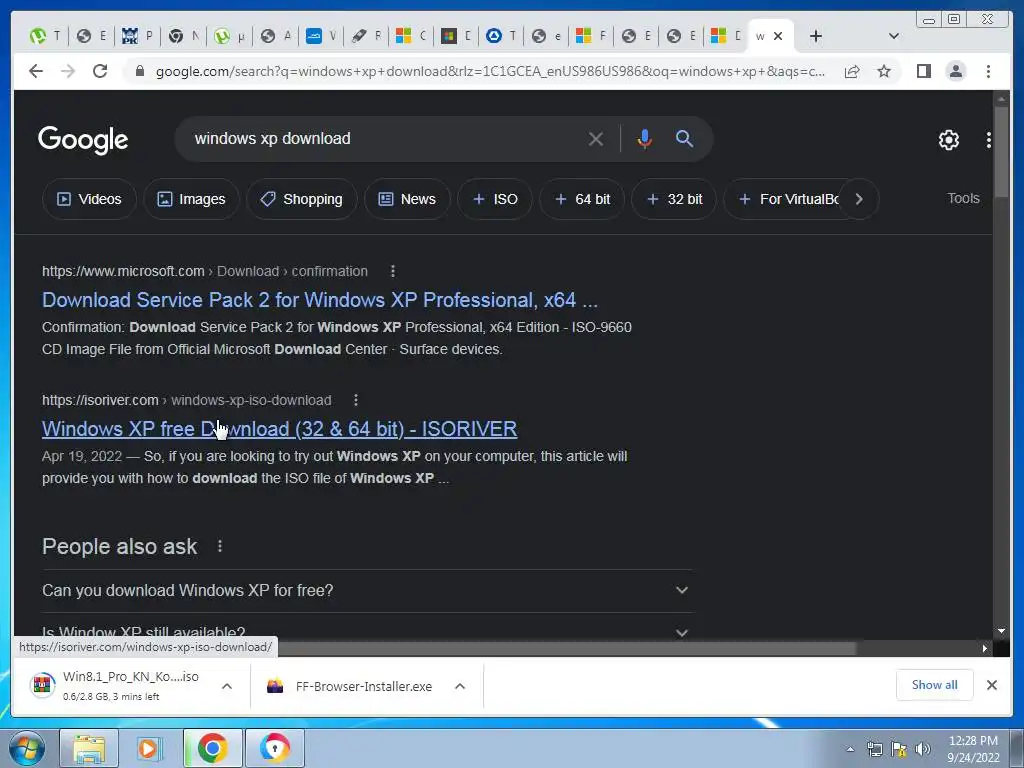Bookmark this page with the star icon
Screen dimensions: 1024x768
884,71
